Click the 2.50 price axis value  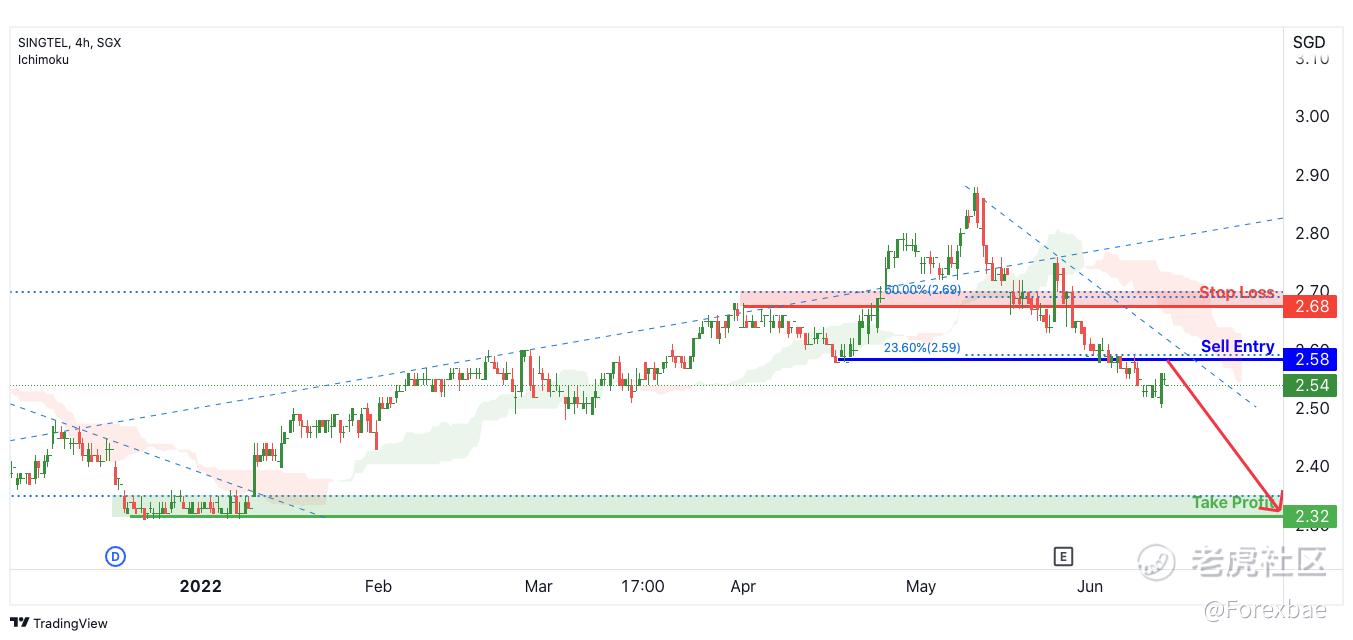coord(1312,408)
